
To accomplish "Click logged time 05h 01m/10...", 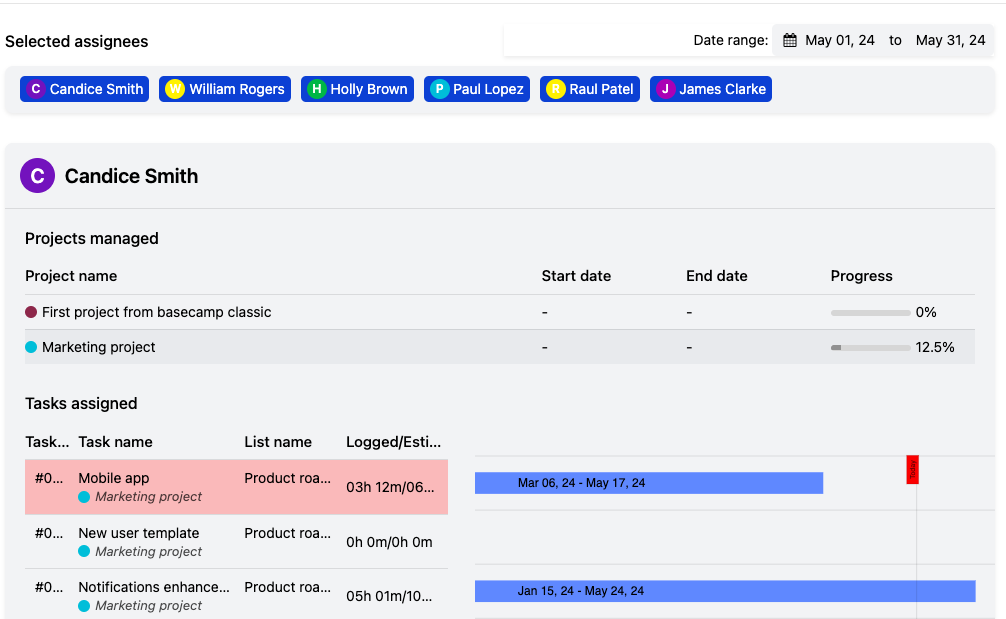I will tap(389, 596).
